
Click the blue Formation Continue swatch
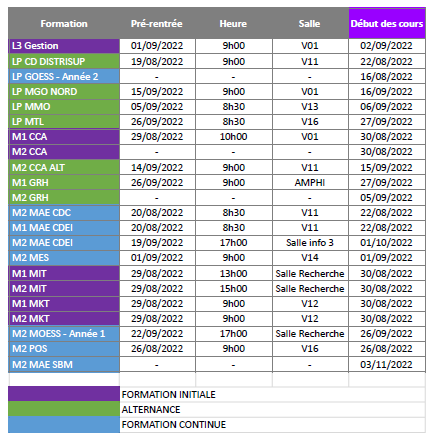64,424
